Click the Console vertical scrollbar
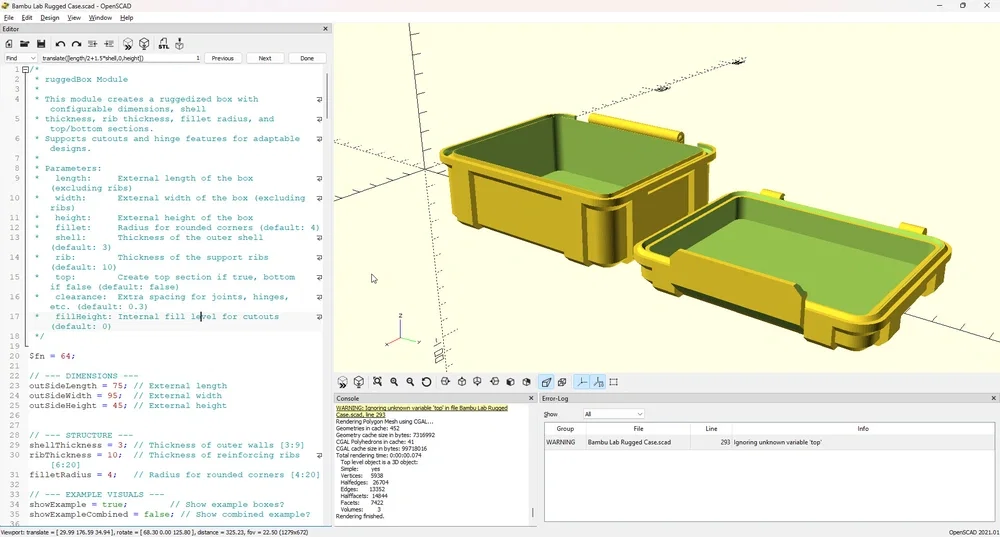The height and width of the screenshot is (537, 1000). [533, 512]
